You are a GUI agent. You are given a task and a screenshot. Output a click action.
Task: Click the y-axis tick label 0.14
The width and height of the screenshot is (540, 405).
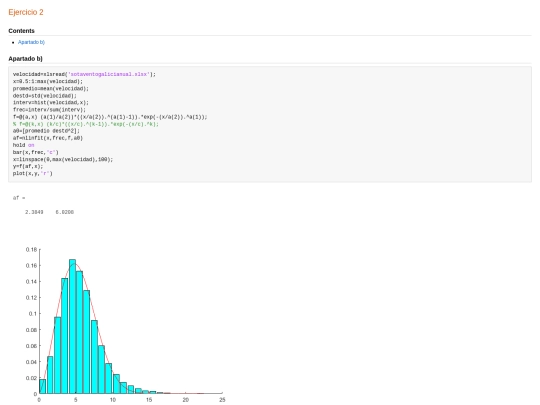click(31, 282)
